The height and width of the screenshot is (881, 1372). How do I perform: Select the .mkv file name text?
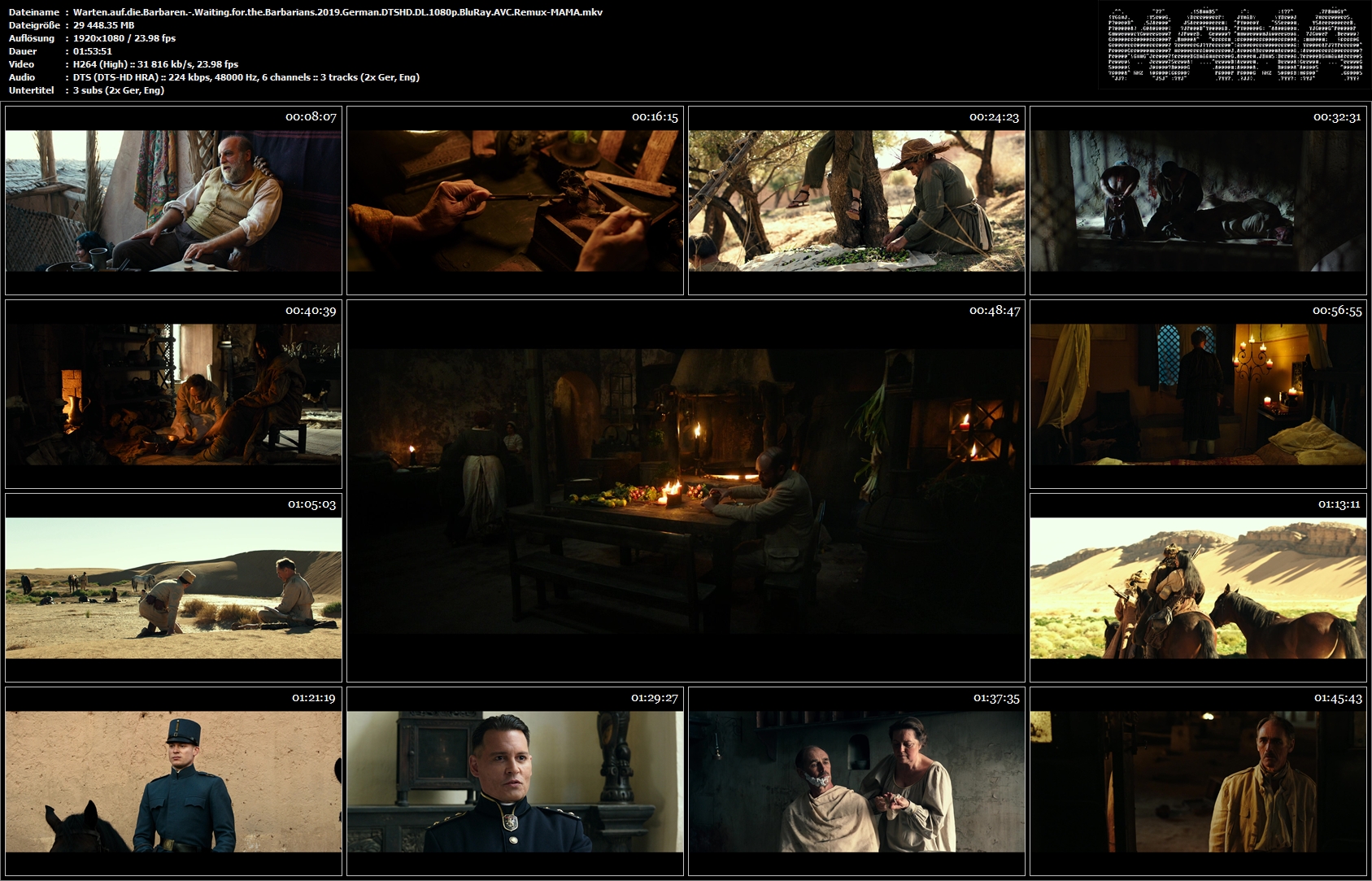[338, 12]
